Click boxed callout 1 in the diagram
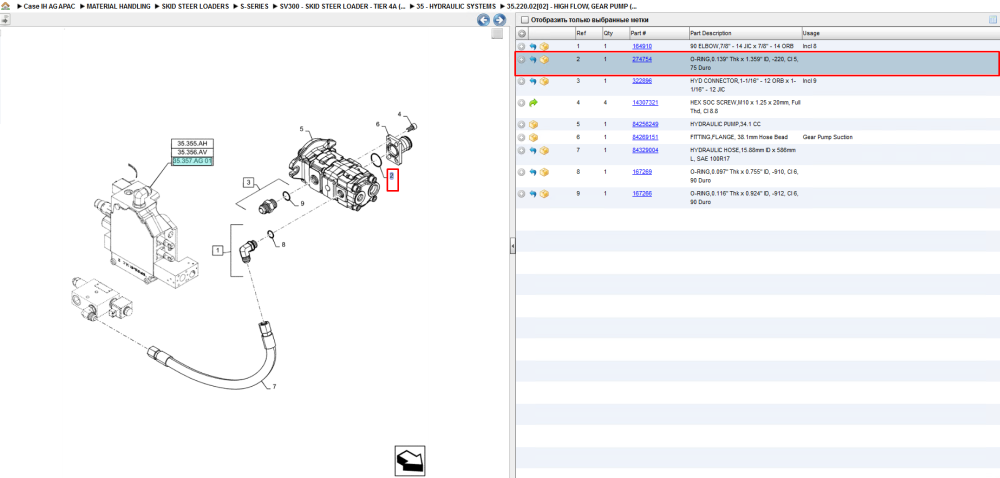Viewport: 1000px width, 478px height. (217, 250)
